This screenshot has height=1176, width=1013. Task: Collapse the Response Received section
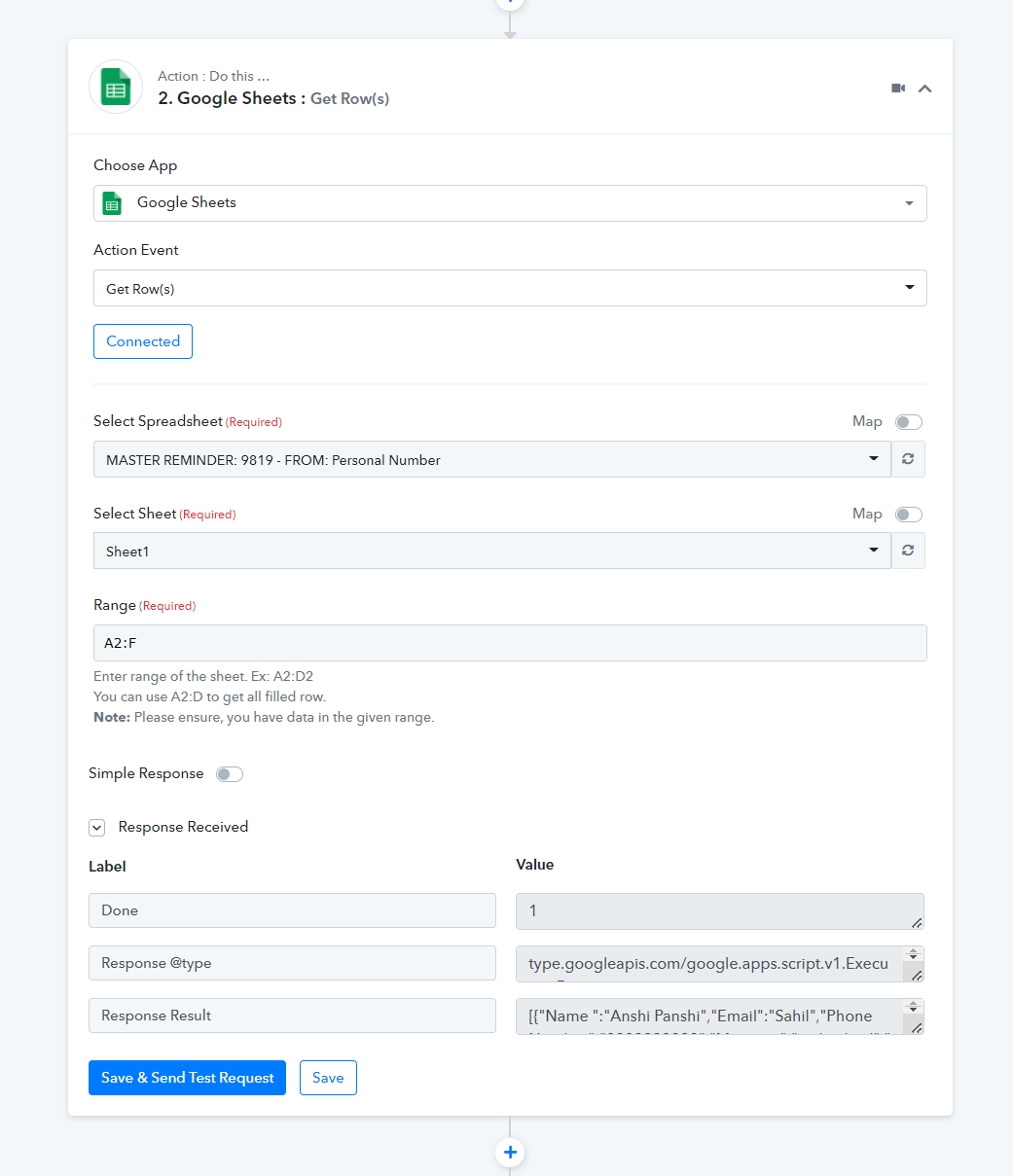coord(96,828)
